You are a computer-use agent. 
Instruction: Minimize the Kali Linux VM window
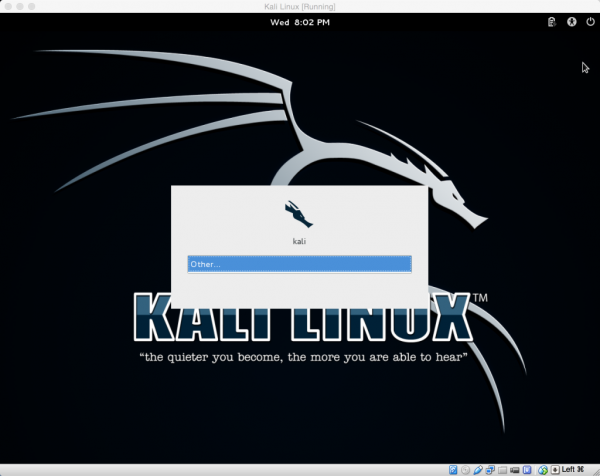20,7
